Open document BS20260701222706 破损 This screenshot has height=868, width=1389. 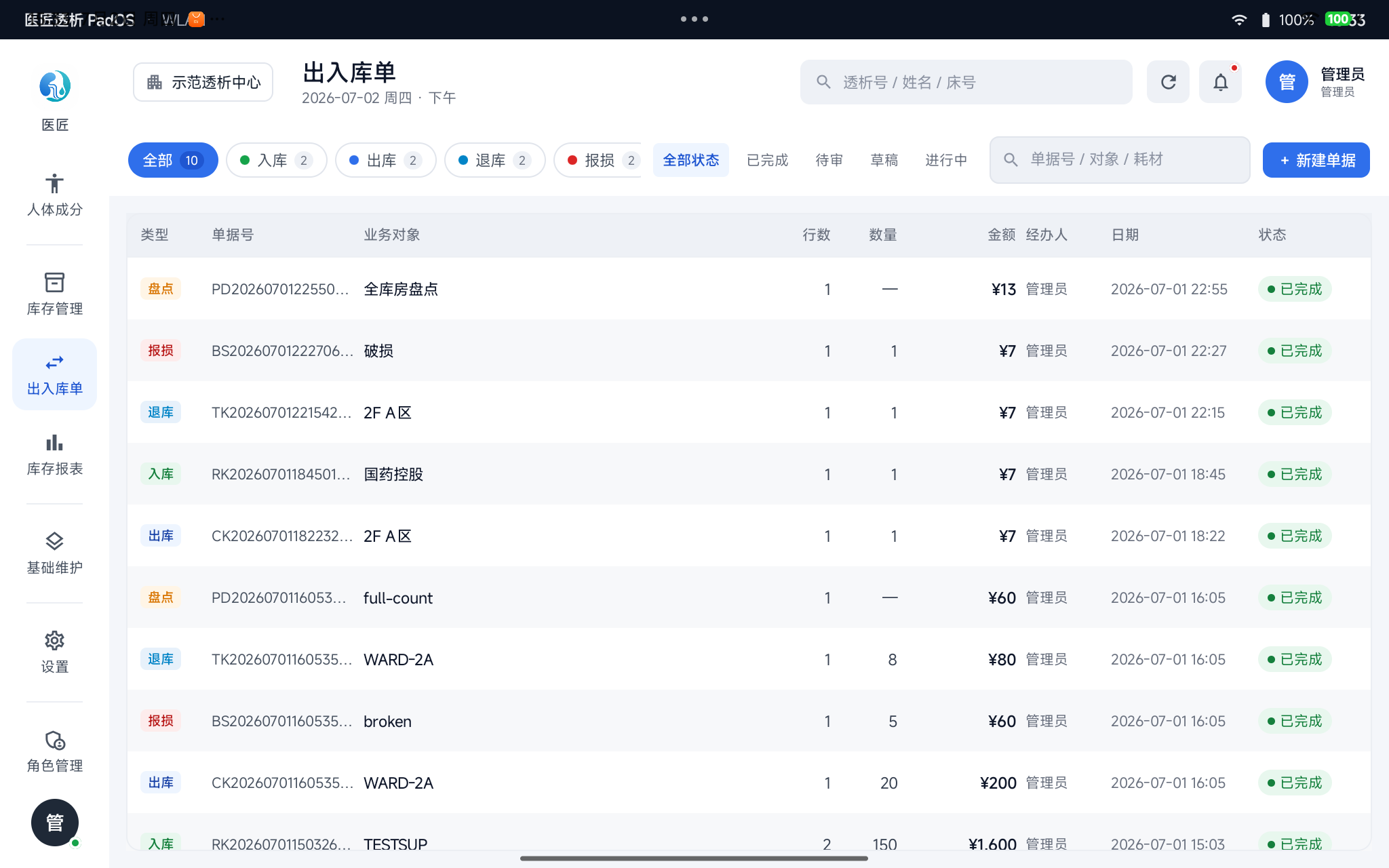(x=749, y=351)
